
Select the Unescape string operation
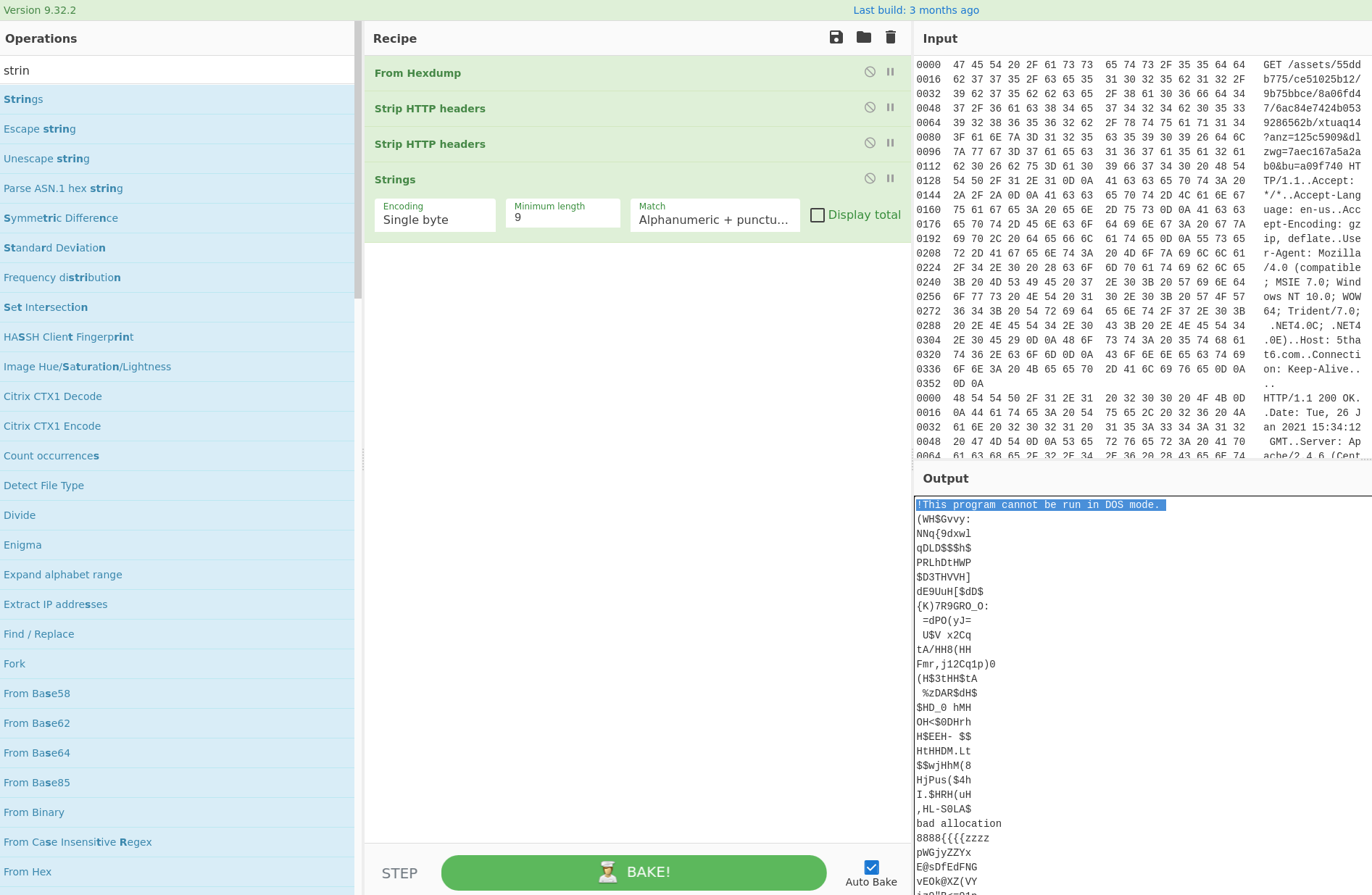click(177, 159)
